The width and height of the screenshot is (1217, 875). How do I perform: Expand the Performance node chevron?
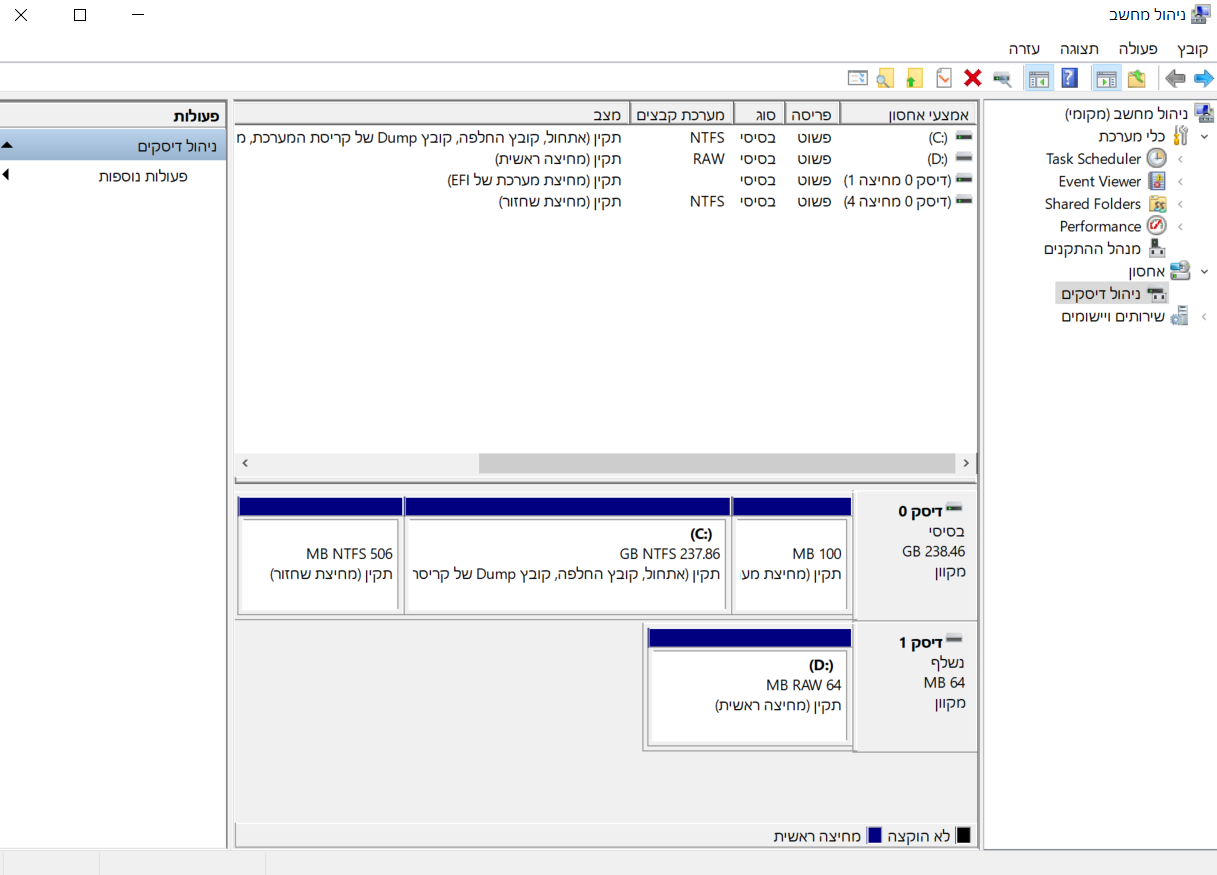1181,226
